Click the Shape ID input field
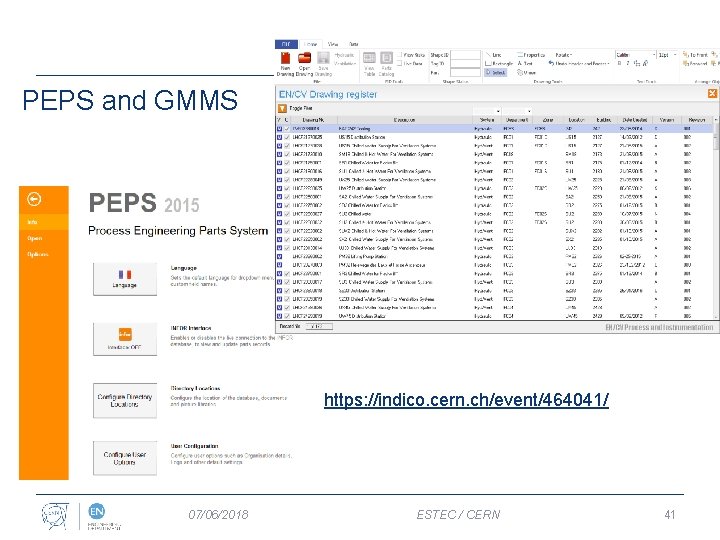 [465, 55]
